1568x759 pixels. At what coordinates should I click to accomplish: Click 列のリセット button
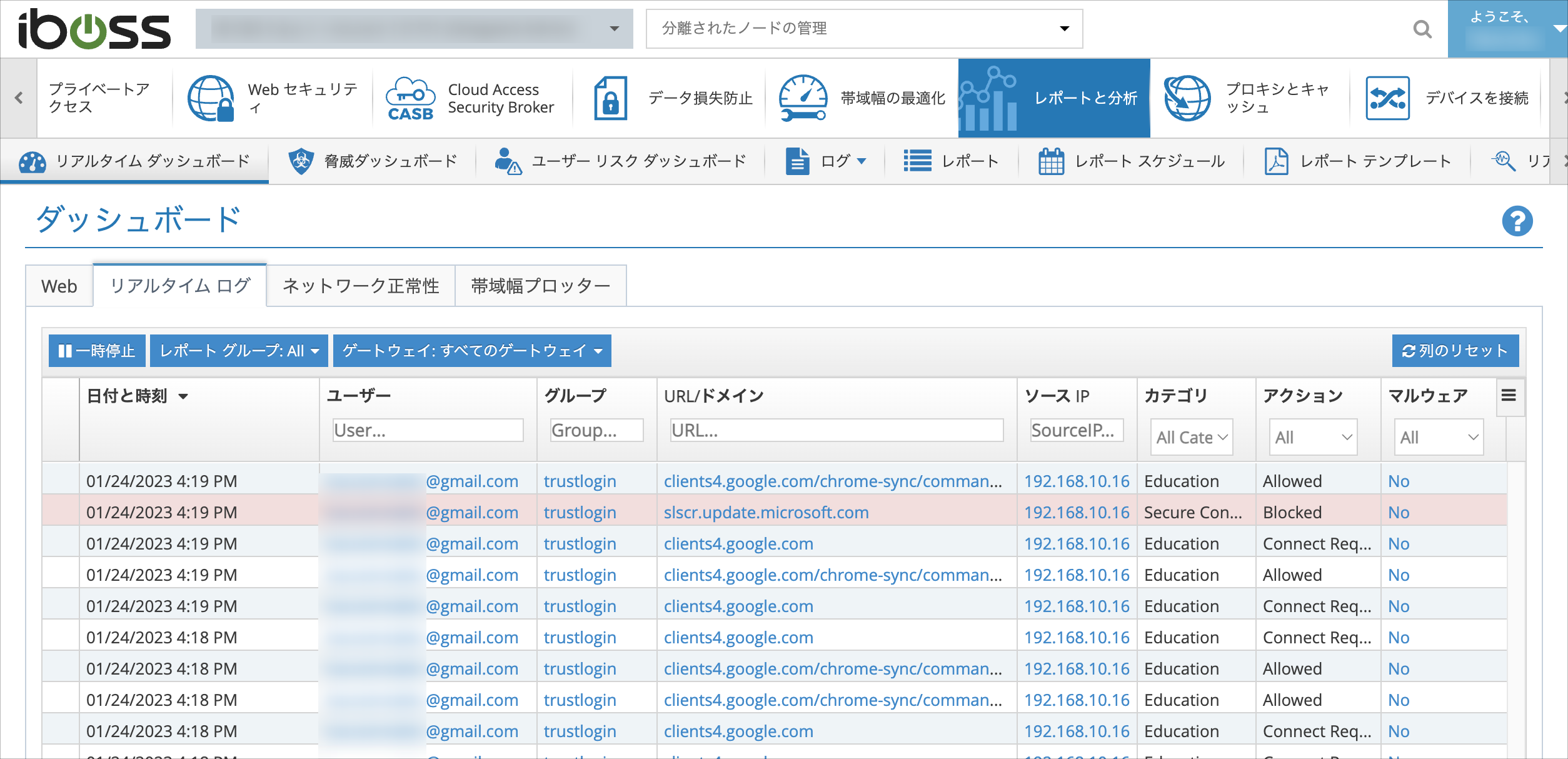[1455, 351]
